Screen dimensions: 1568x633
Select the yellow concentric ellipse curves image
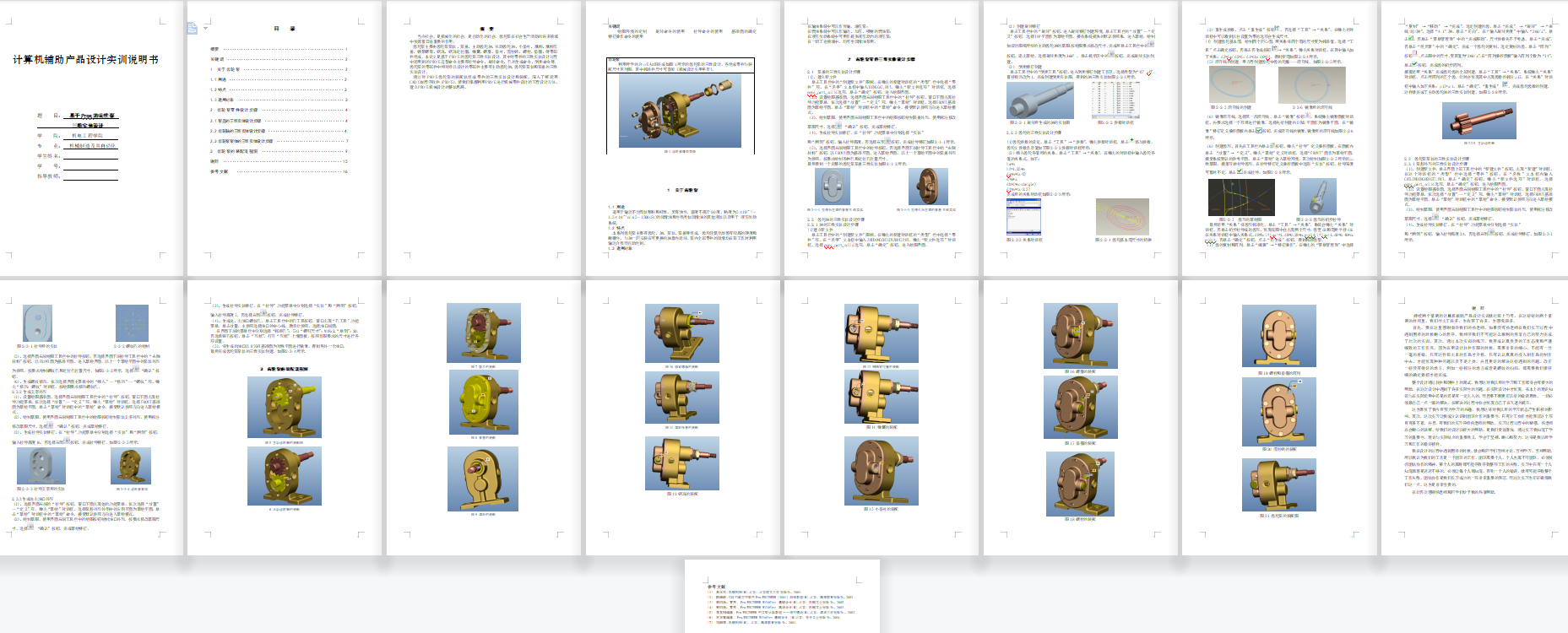[x=1122, y=217]
